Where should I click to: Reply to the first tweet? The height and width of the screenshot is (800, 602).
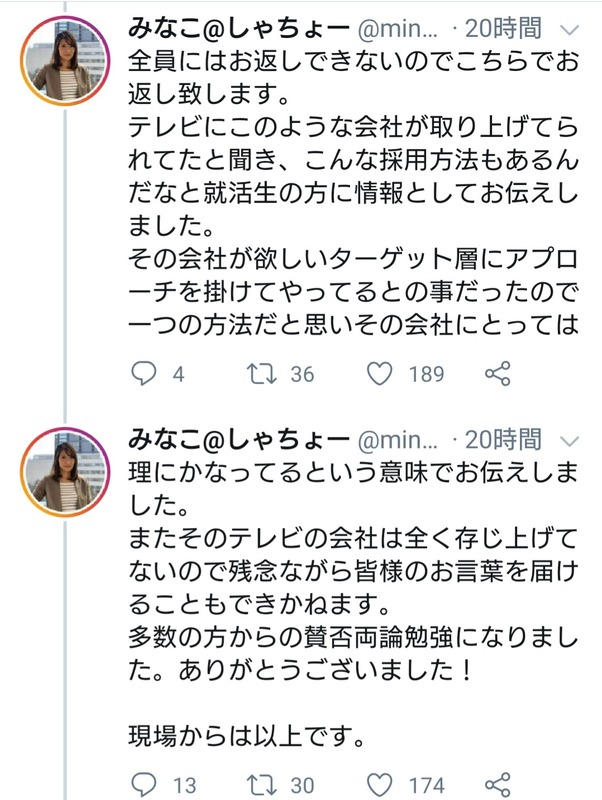(x=144, y=374)
